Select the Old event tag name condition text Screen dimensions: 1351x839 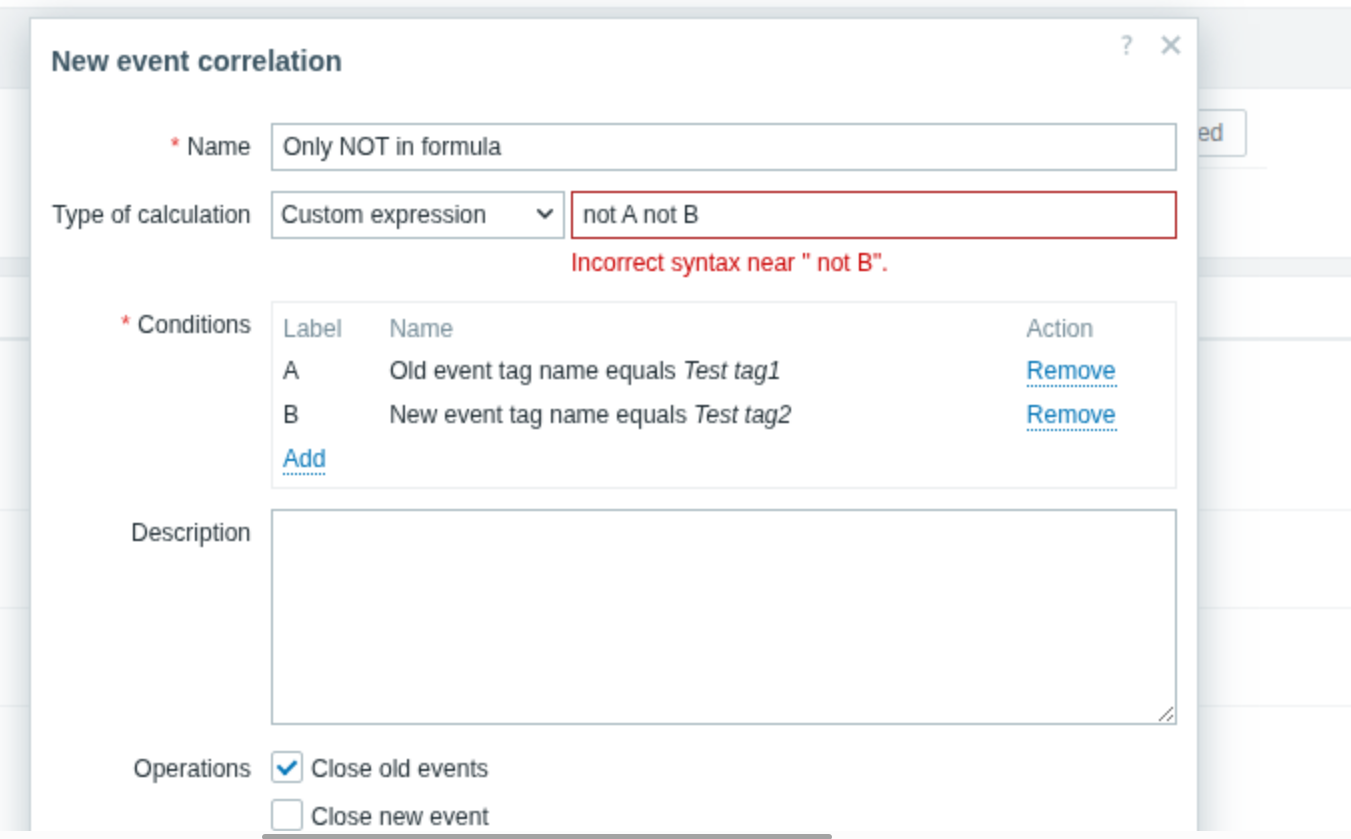tap(584, 371)
